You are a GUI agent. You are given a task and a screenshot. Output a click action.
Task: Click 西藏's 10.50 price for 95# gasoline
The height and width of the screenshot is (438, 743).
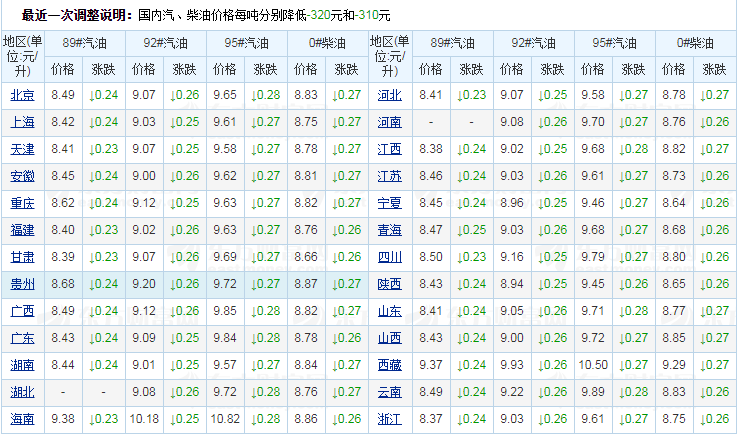click(x=594, y=365)
